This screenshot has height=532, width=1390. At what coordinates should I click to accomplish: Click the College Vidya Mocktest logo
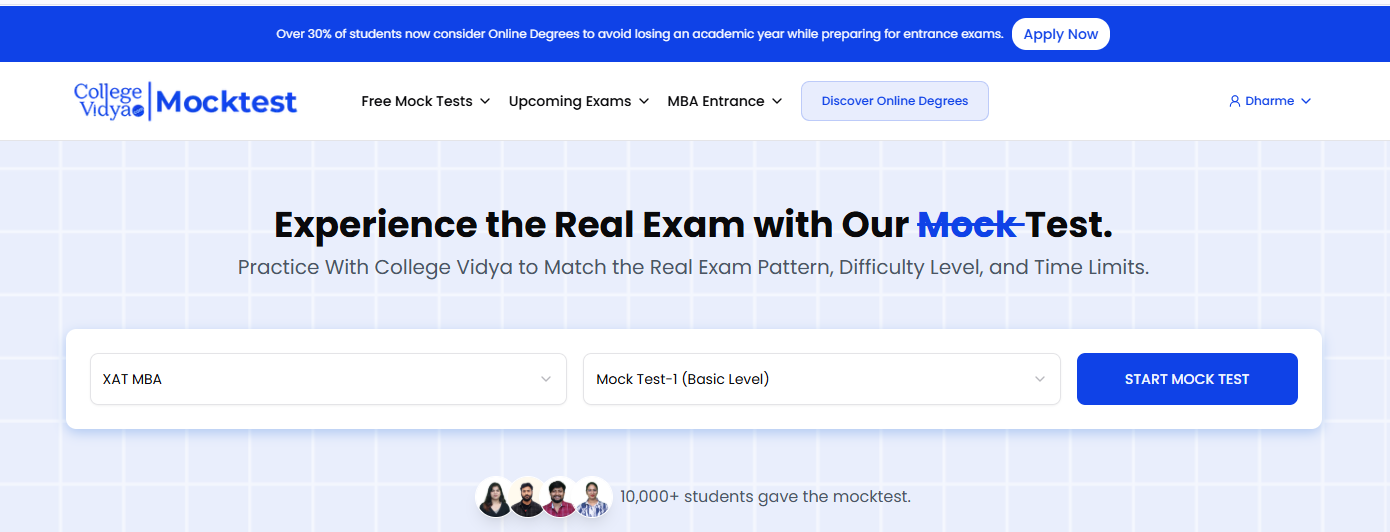tap(185, 101)
